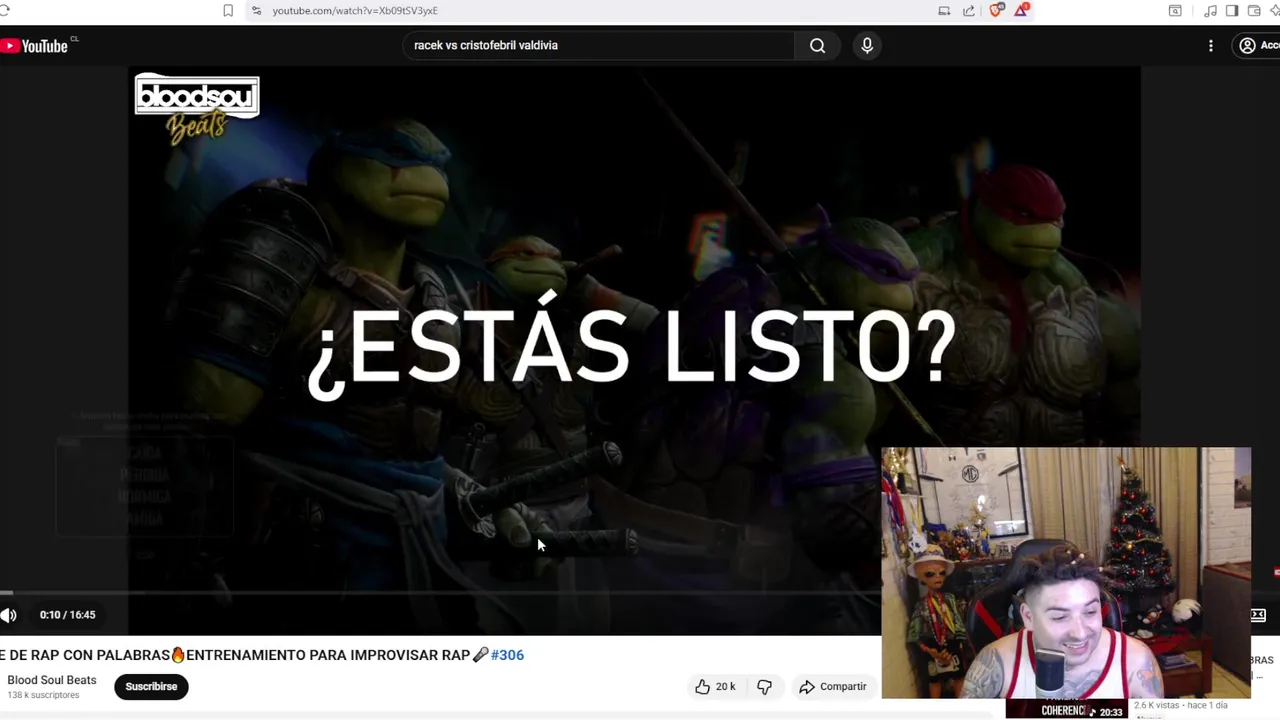Click the share page icon
Image resolution: width=1280 pixels, height=720 pixels.
tap(969, 10)
